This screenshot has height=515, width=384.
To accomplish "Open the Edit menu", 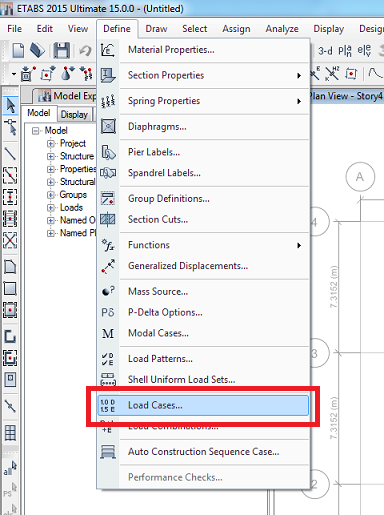I will tap(45, 29).
